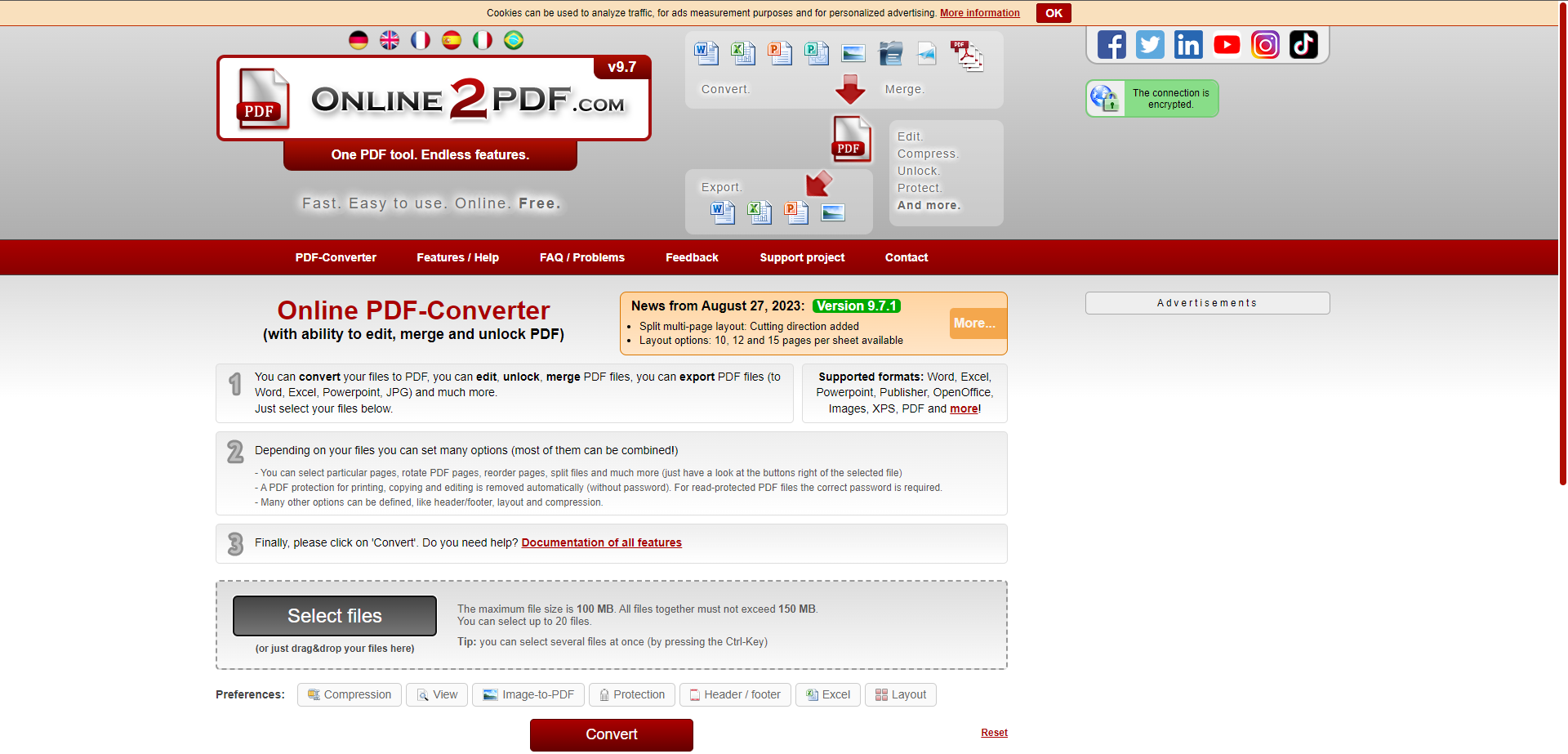
Task: Open the Facebook social icon
Action: point(1111,44)
